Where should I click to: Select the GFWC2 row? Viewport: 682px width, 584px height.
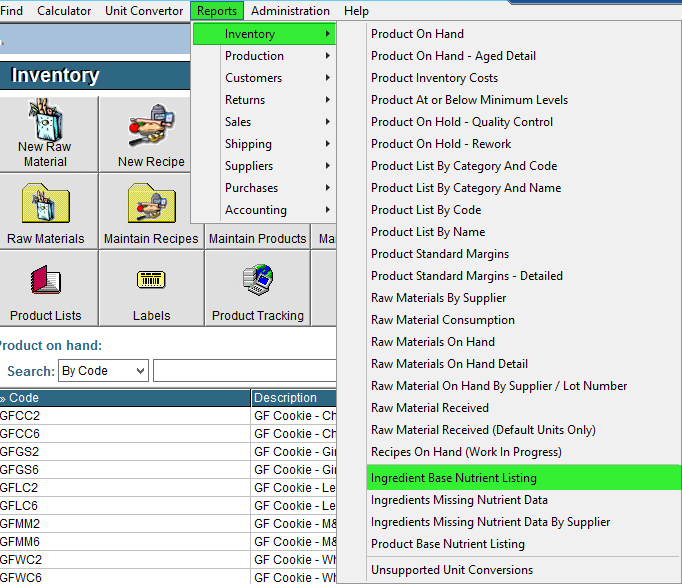[168, 560]
